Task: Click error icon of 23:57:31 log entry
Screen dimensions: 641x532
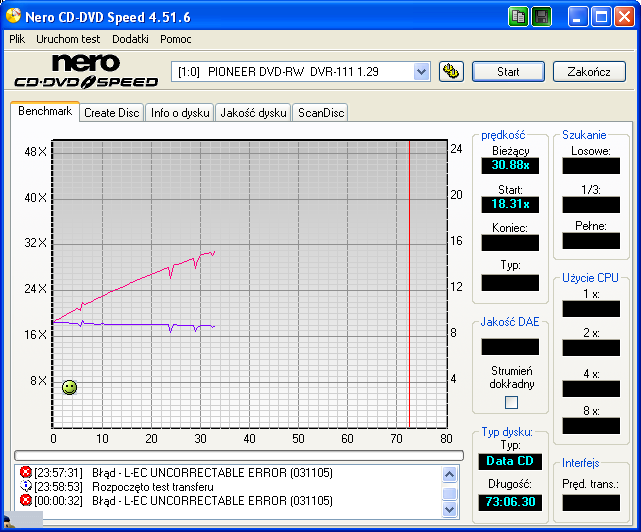Action: click(x=25, y=472)
